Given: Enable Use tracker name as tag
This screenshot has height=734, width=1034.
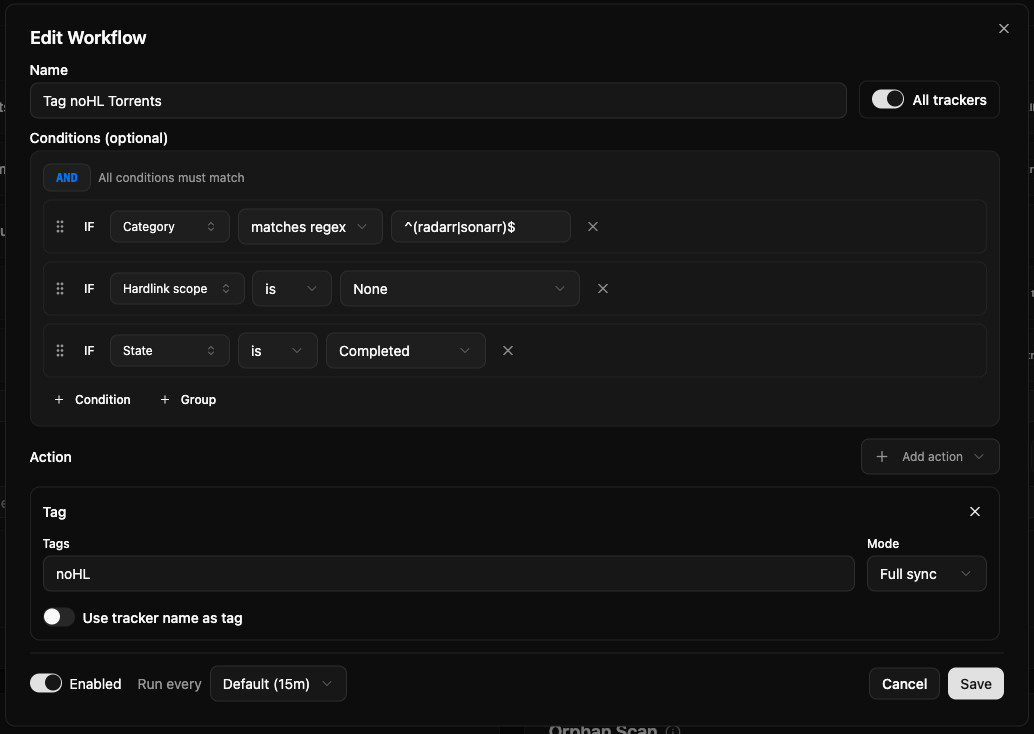Looking at the screenshot, I should [59, 618].
